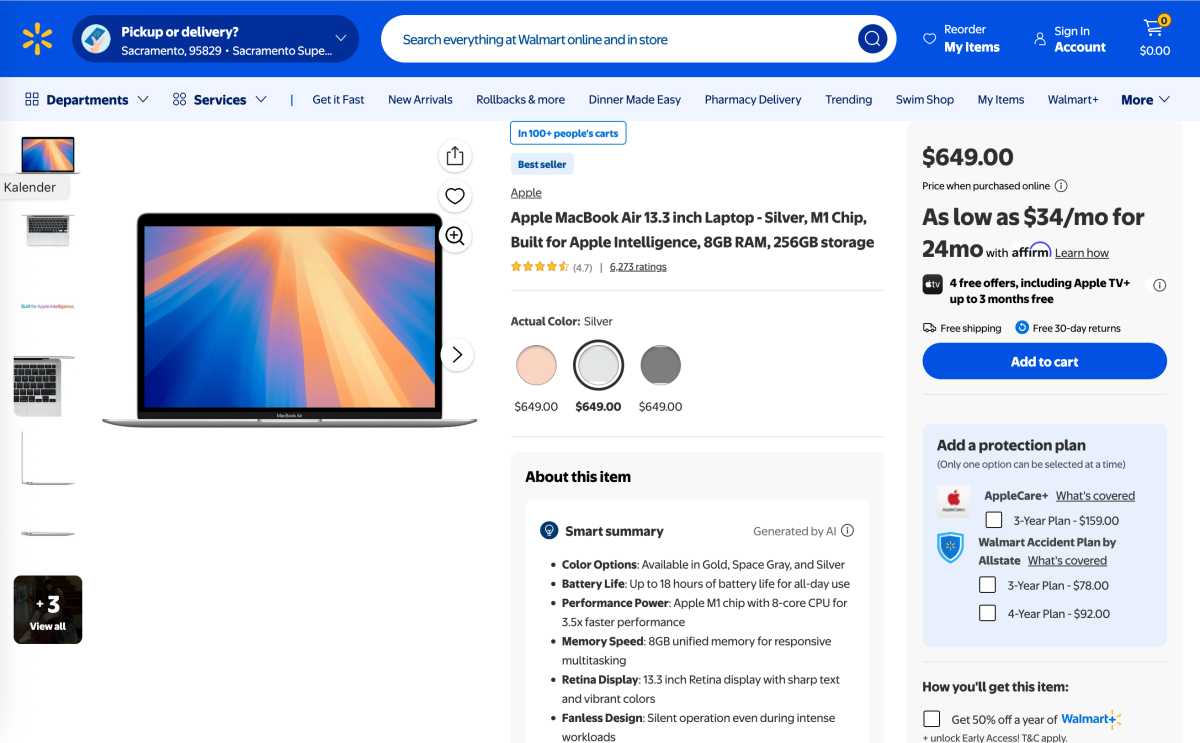This screenshot has height=743, width=1200.
Task: Open the Services dropdown chevron
Action: tap(261, 99)
